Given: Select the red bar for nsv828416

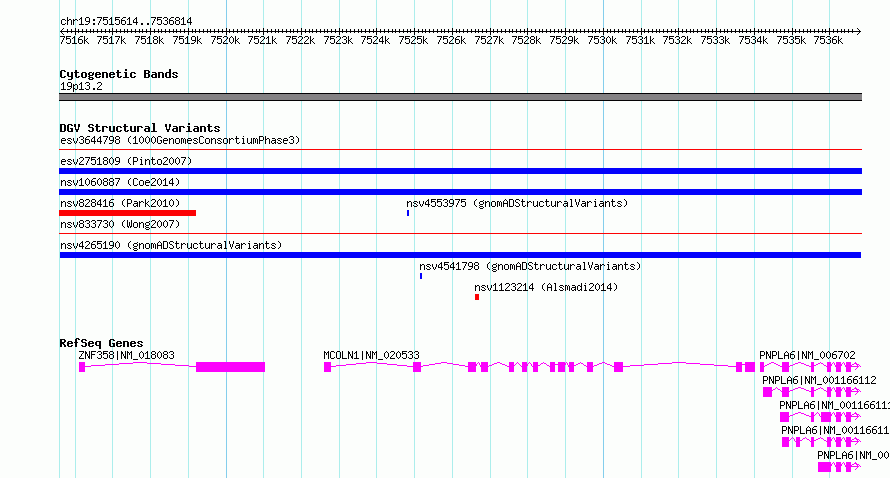Looking at the screenshot, I should 128,213.
